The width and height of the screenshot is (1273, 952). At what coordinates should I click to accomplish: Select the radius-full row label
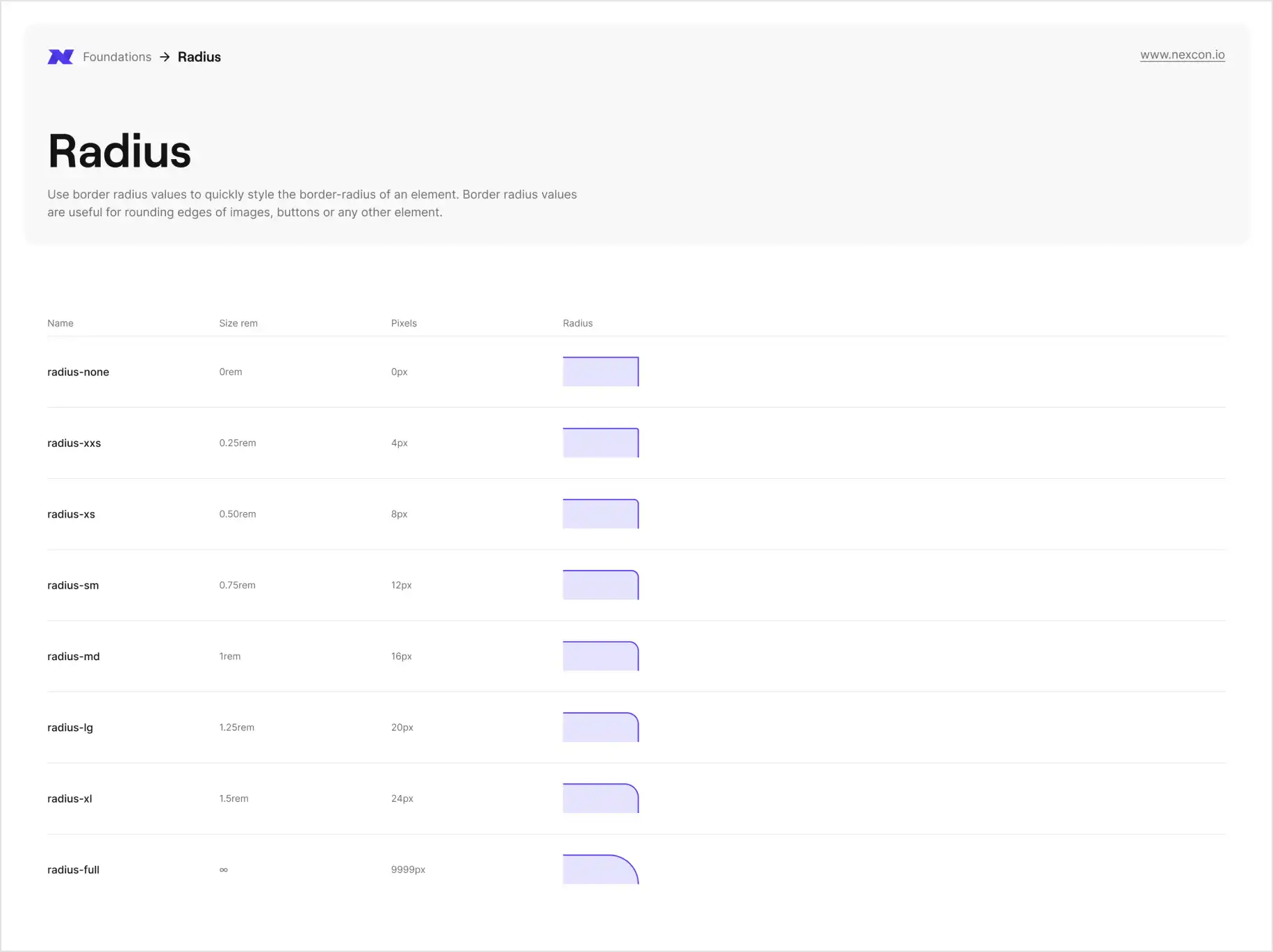click(x=73, y=869)
